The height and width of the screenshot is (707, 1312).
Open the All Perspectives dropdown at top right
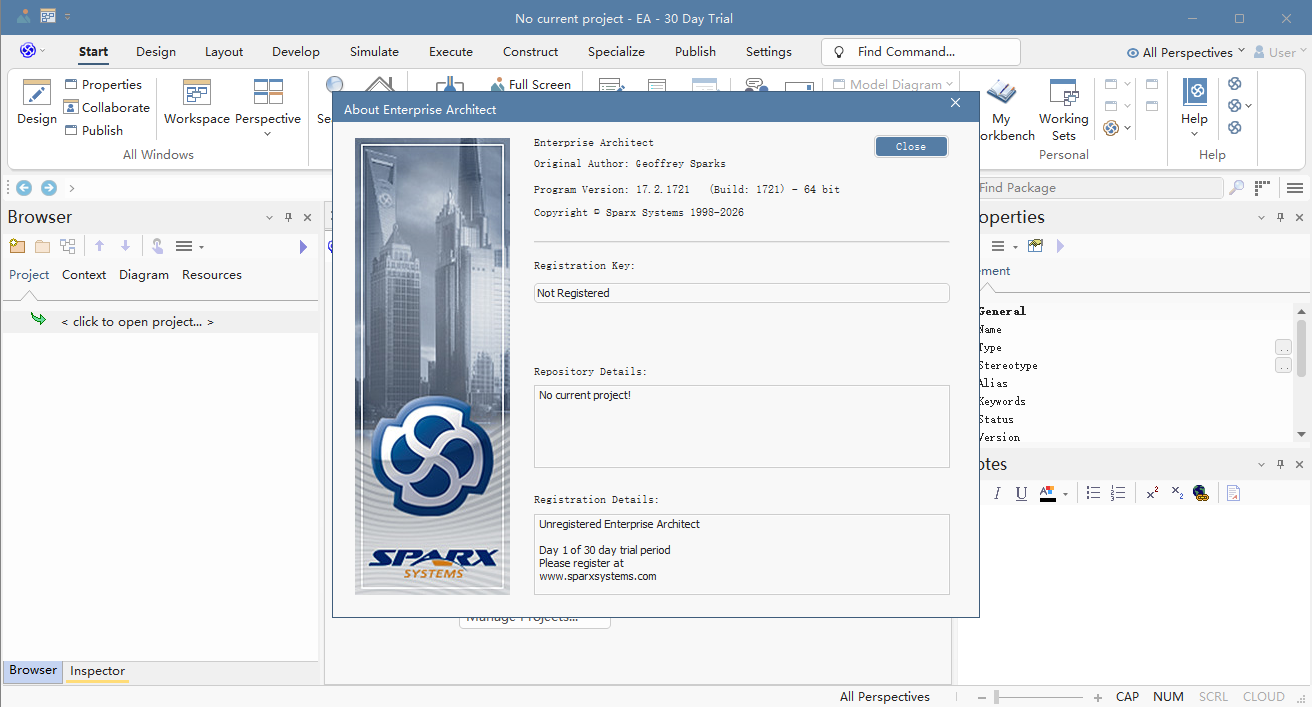(x=1186, y=52)
